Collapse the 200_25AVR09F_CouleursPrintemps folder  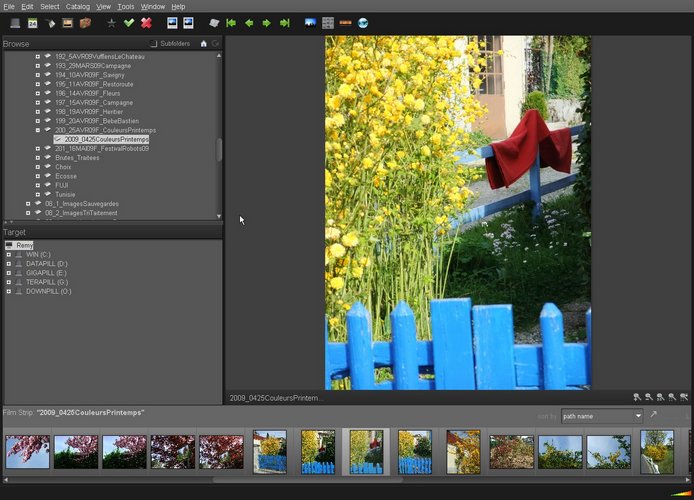coord(38,130)
